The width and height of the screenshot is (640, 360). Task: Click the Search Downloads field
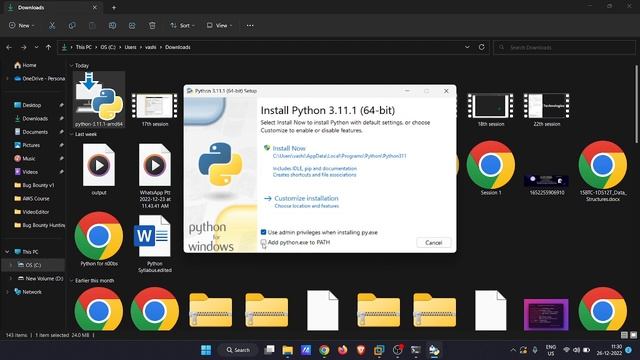pos(564,47)
